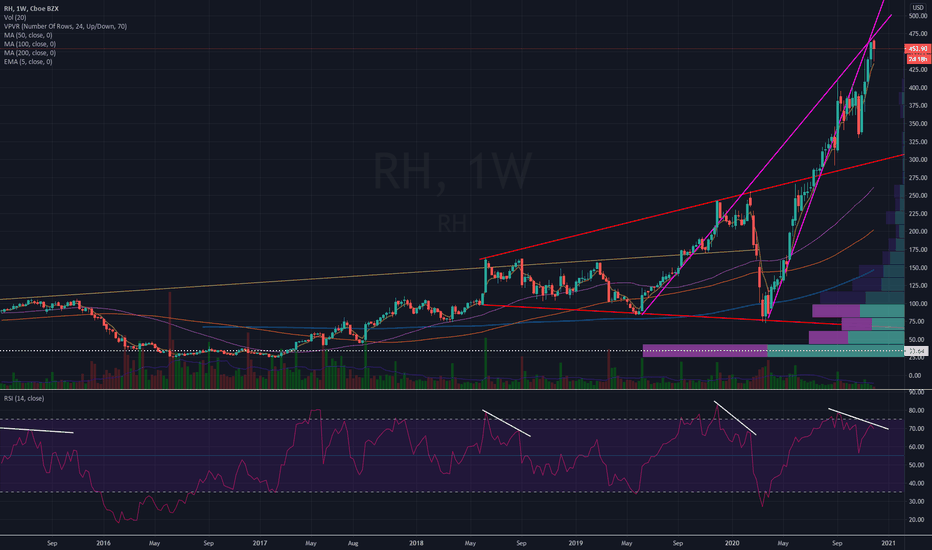The width and height of the screenshot is (932, 550).
Task: Click the 200.00 price scale label
Action: [918, 232]
